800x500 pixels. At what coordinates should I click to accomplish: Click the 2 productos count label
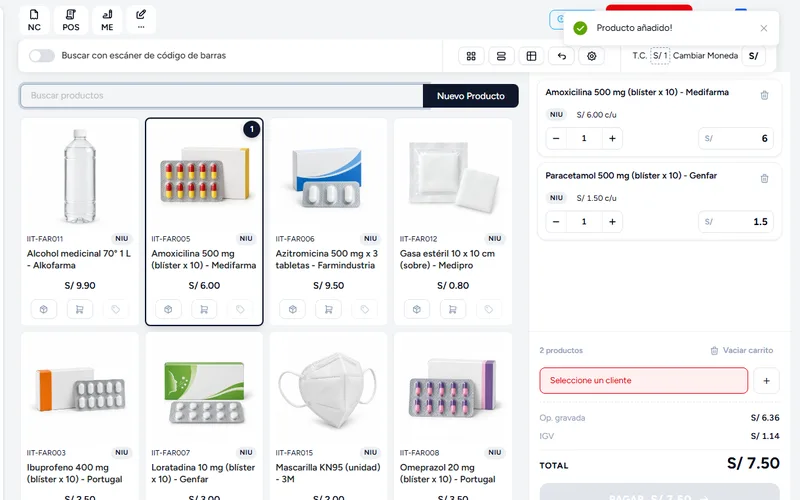click(x=561, y=351)
